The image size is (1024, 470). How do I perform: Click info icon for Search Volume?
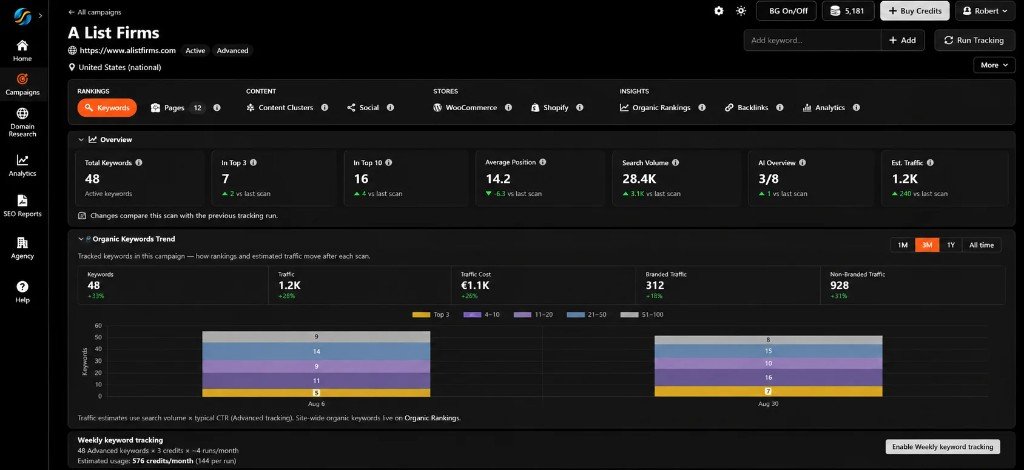675,163
